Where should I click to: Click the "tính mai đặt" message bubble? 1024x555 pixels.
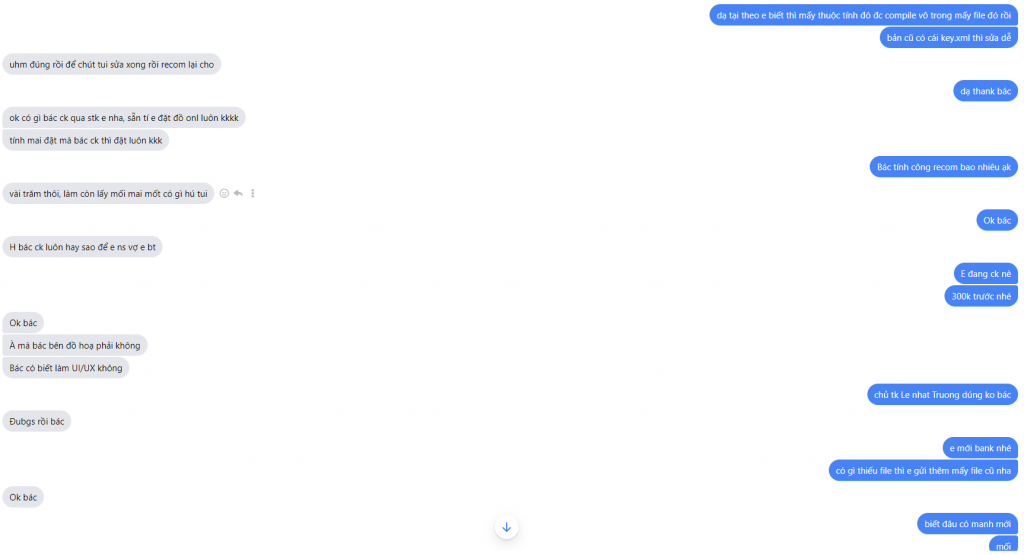click(x=85, y=140)
